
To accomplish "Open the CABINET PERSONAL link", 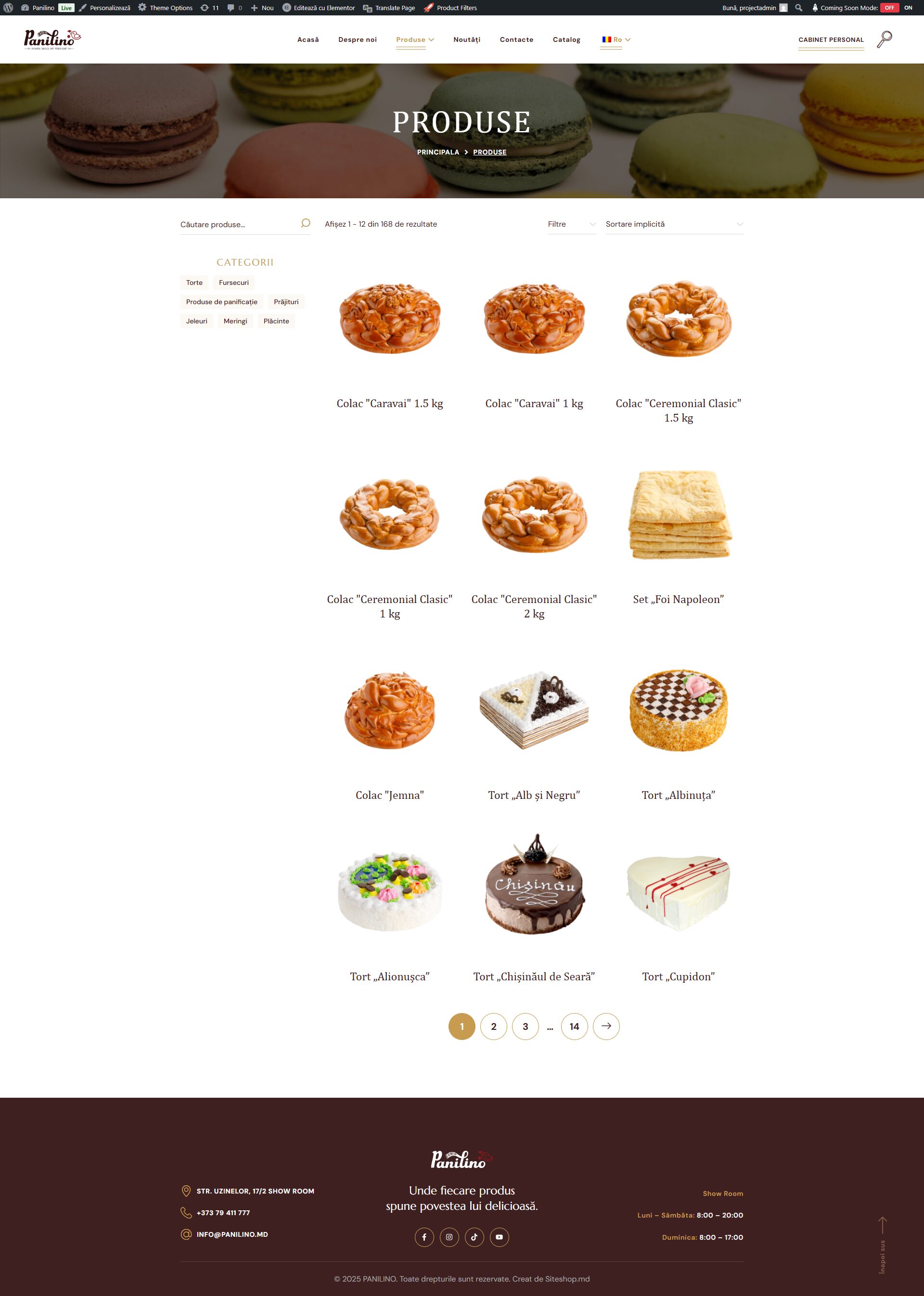I will tap(831, 40).
